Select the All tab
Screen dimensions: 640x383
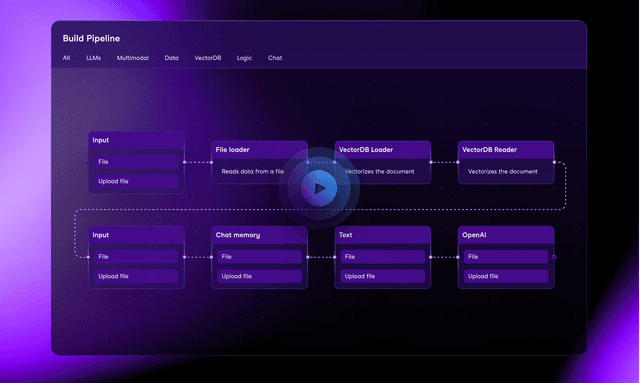coord(66,58)
